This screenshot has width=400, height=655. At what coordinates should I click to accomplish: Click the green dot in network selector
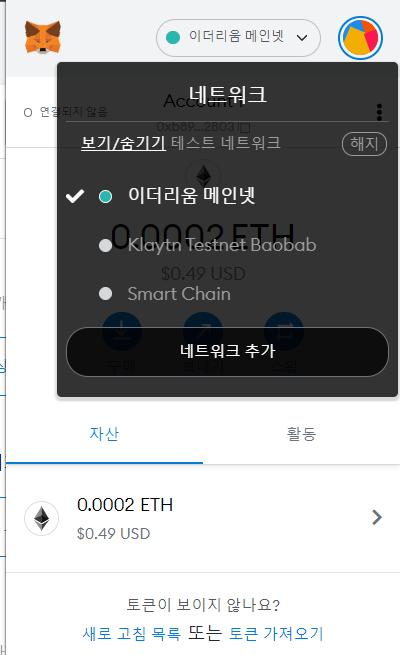(173, 38)
